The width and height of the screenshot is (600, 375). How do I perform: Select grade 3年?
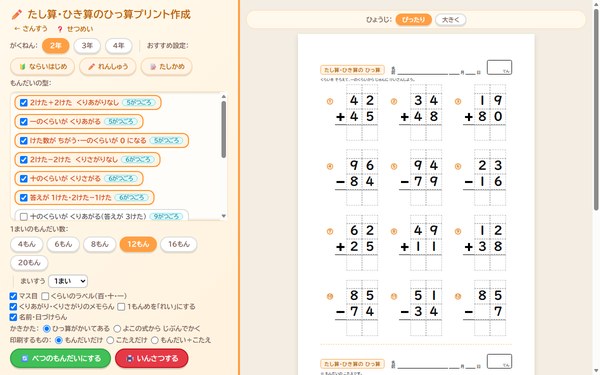(87, 46)
